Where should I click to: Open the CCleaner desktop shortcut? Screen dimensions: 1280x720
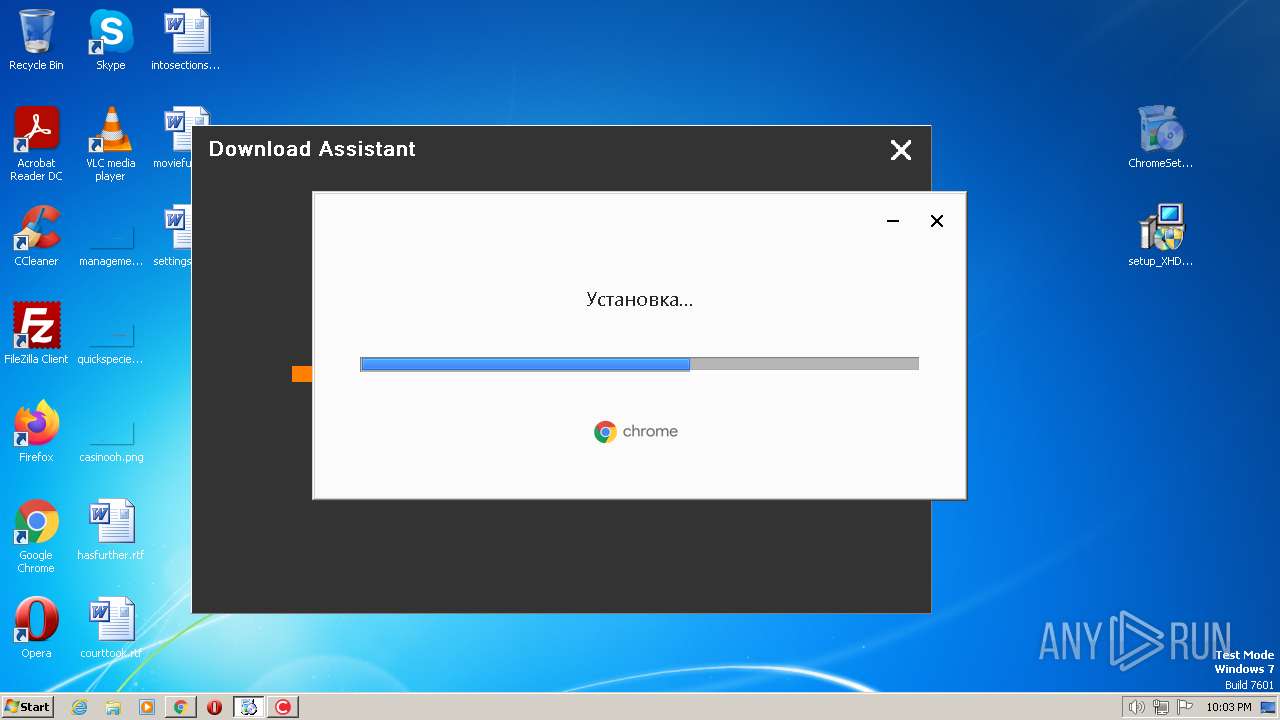pyautogui.click(x=36, y=236)
